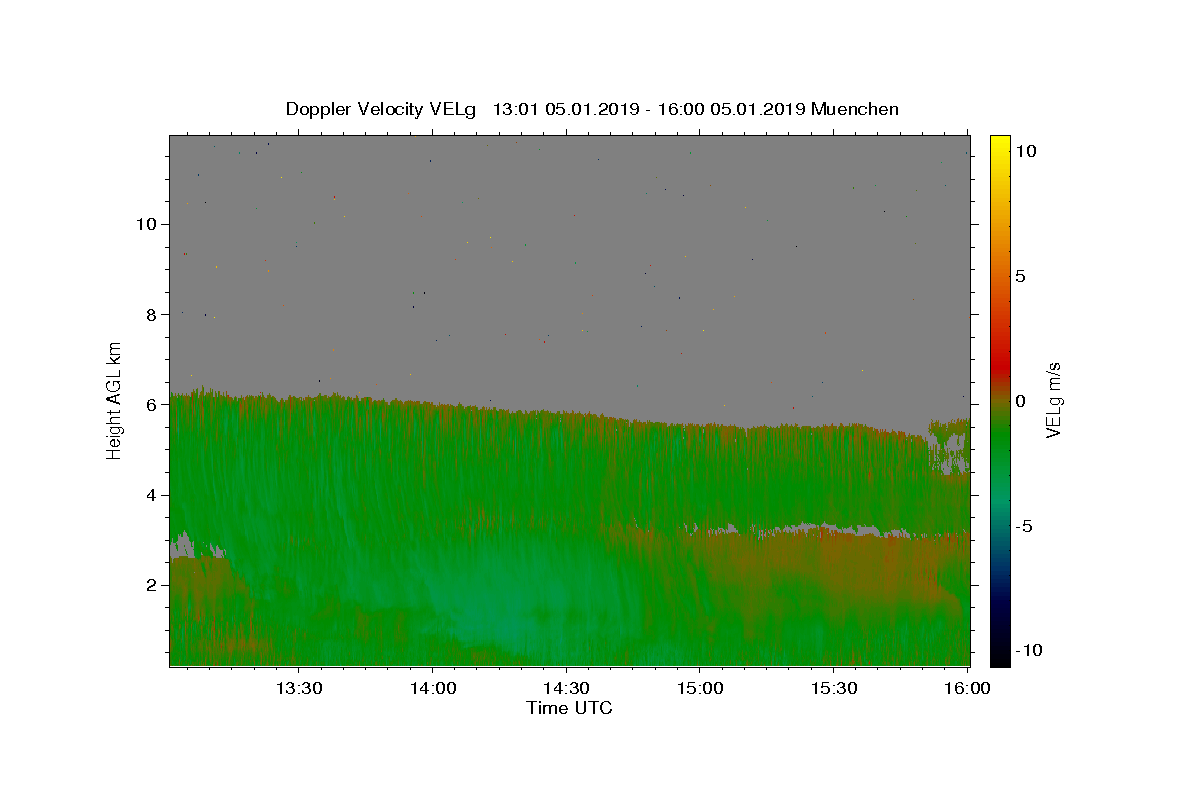Click the height axis label '8'
The width and height of the screenshot is (1200, 800).
[x=152, y=314]
